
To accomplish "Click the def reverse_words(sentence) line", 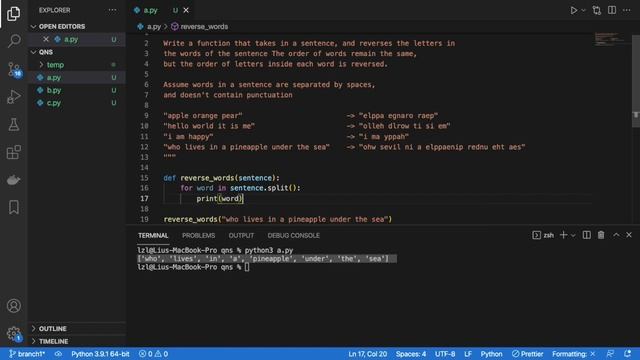I will click(222, 178).
